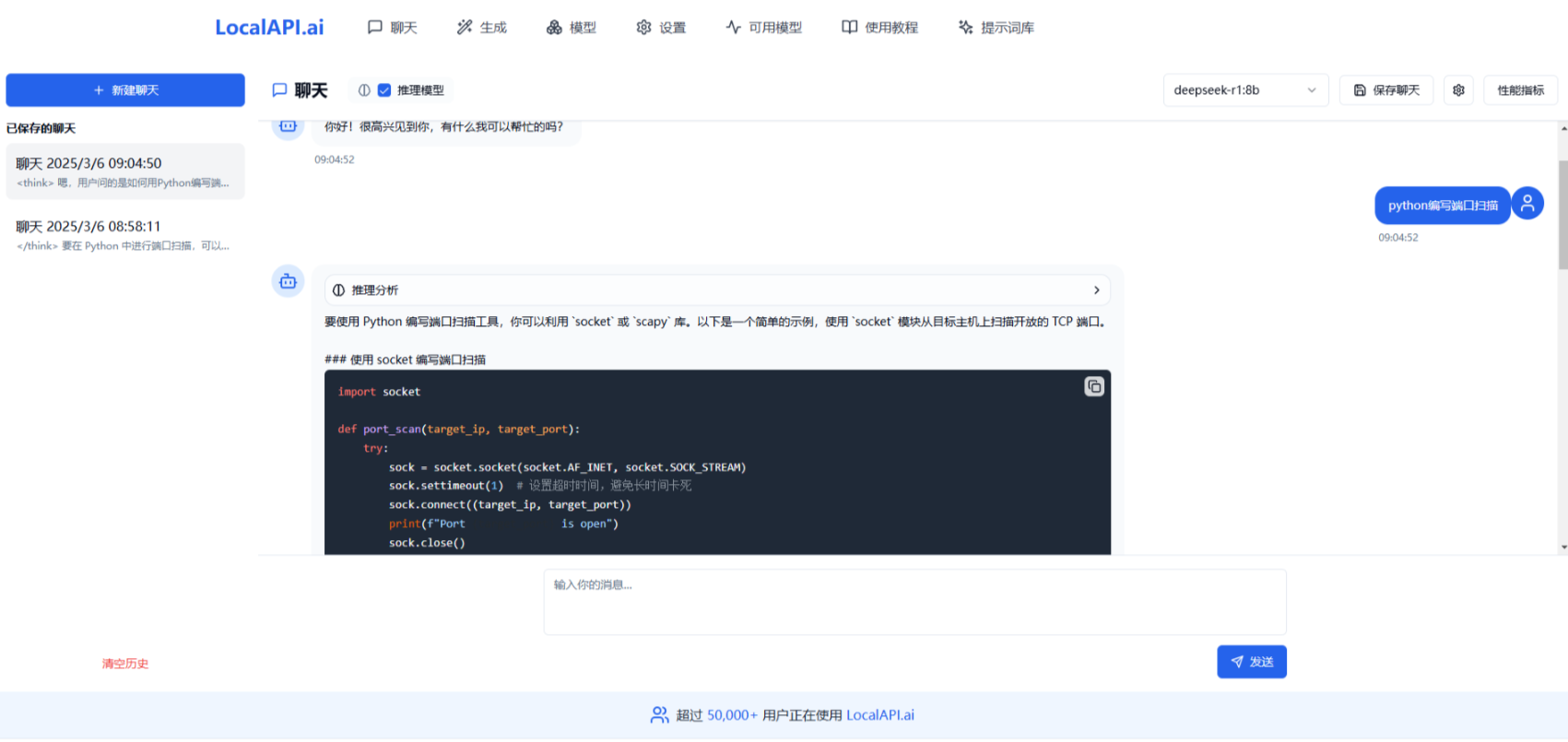This screenshot has height=742, width=1568.
Task: Click the chat bubble icon beside 聊天 heading
Action: (x=279, y=90)
